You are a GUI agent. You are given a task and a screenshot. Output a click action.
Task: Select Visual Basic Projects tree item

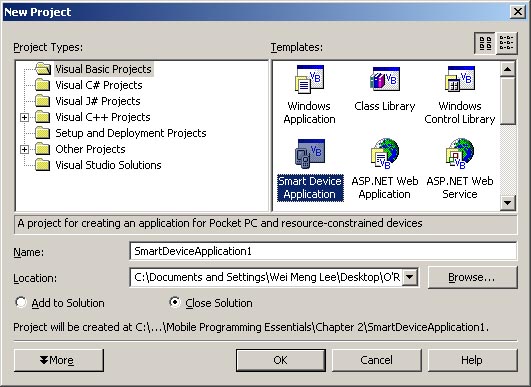click(x=103, y=69)
